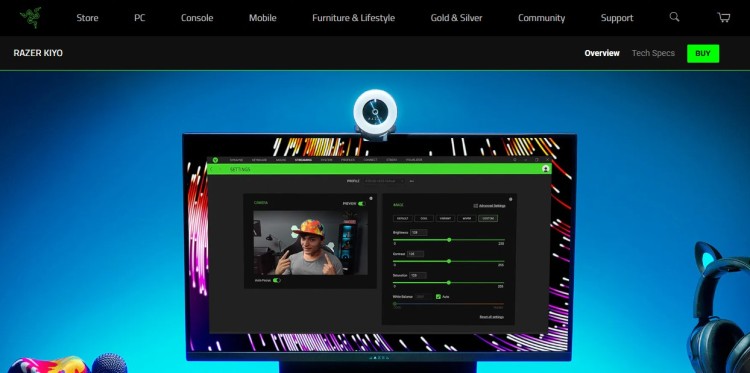Image resolution: width=750 pixels, height=373 pixels.
Task: Open the Community menu
Action: coord(541,18)
